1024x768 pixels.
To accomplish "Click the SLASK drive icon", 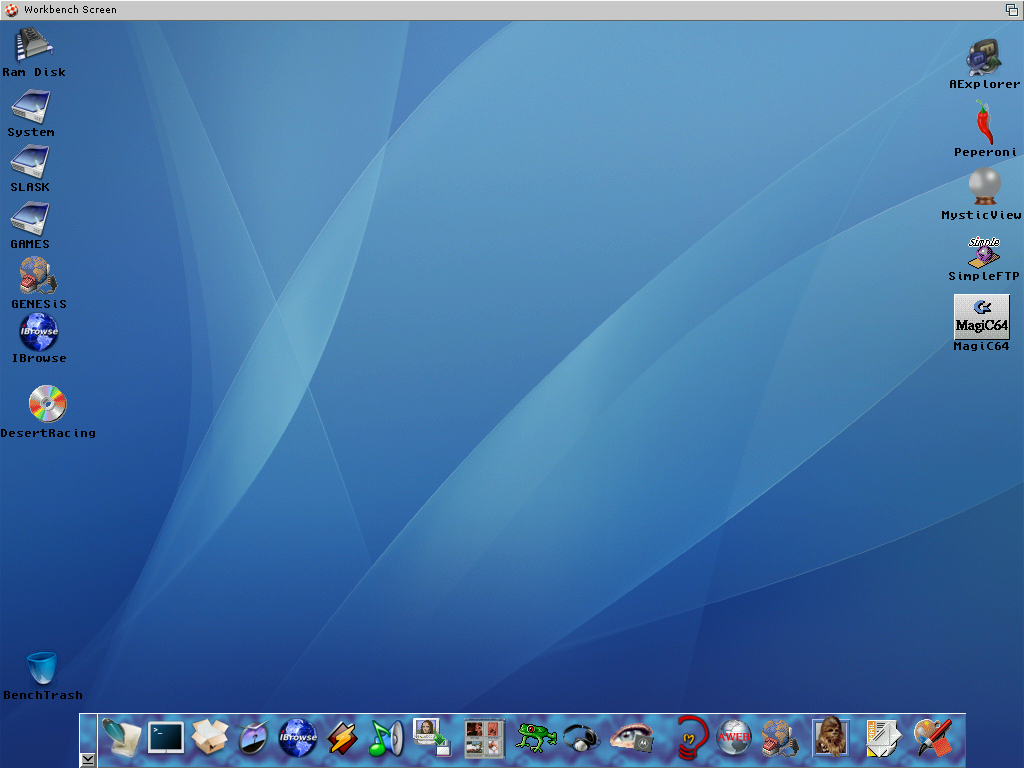I will pos(30,162).
